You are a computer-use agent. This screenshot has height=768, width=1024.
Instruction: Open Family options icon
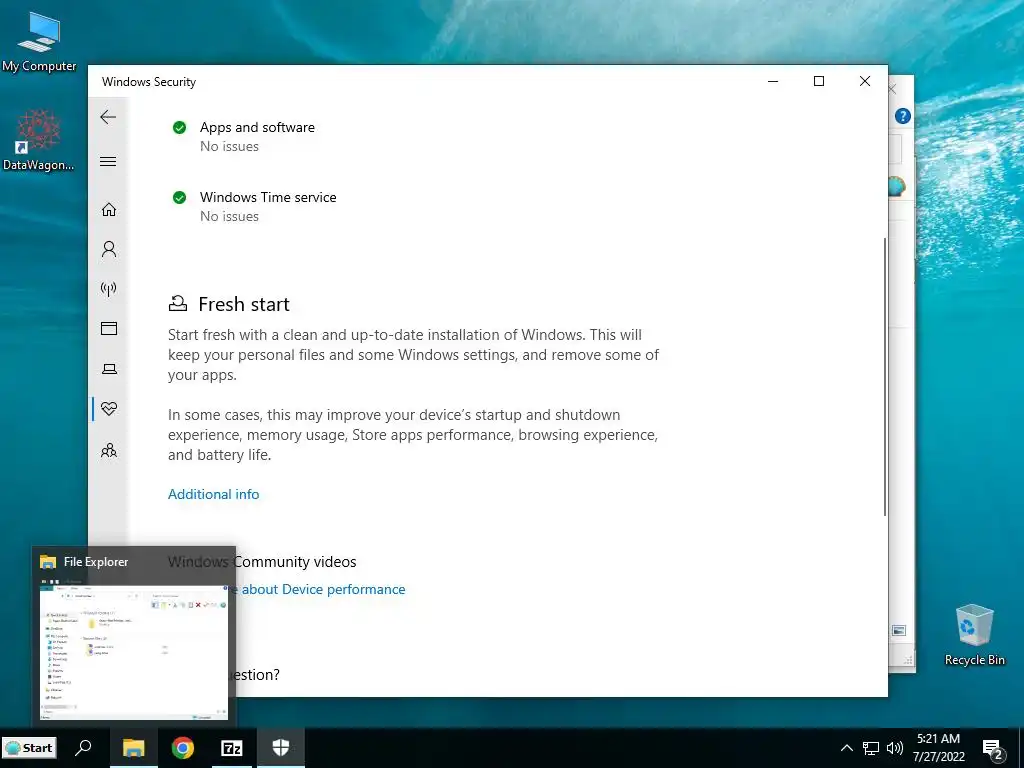coord(109,451)
